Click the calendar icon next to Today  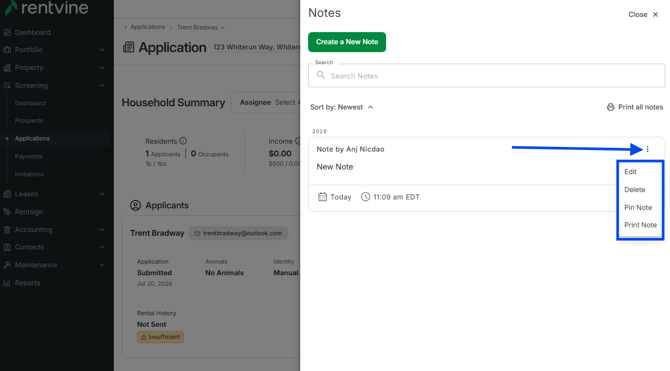pos(323,197)
